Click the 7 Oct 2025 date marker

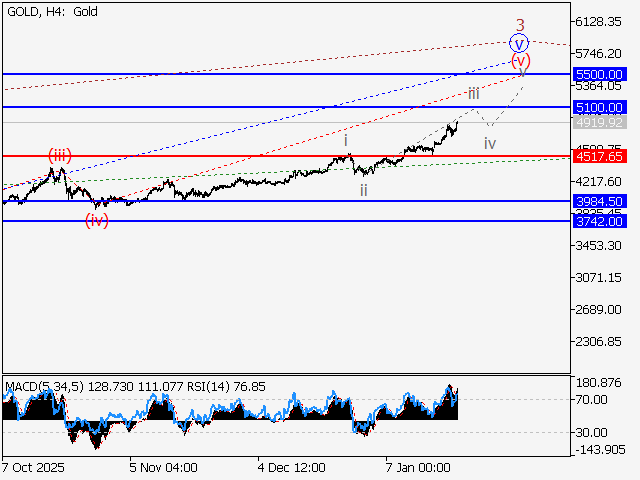(35, 467)
